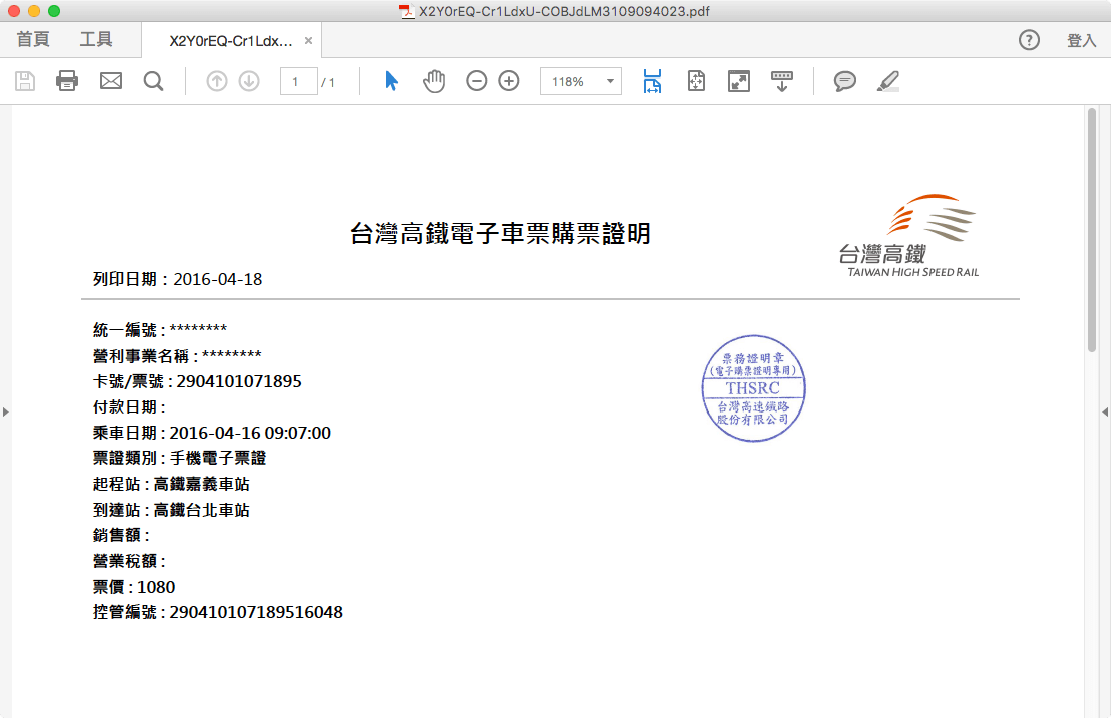Screen dimensions: 1111x718
Task: Open the 工具 tab
Action: [96, 40]
